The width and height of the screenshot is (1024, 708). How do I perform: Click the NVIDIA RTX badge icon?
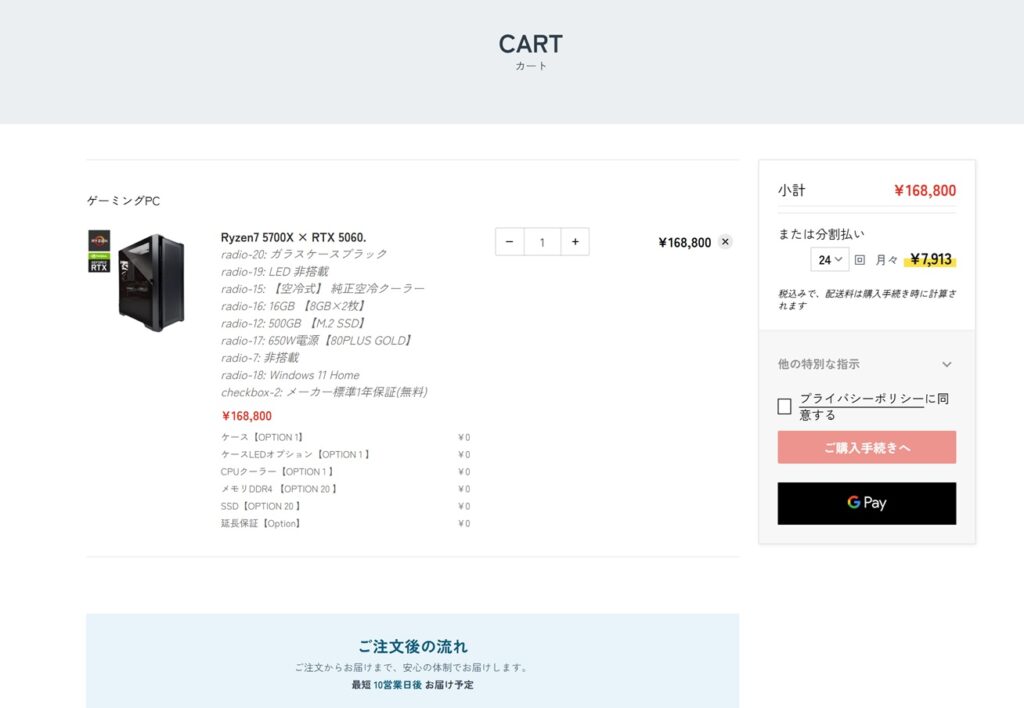point(99,263)
